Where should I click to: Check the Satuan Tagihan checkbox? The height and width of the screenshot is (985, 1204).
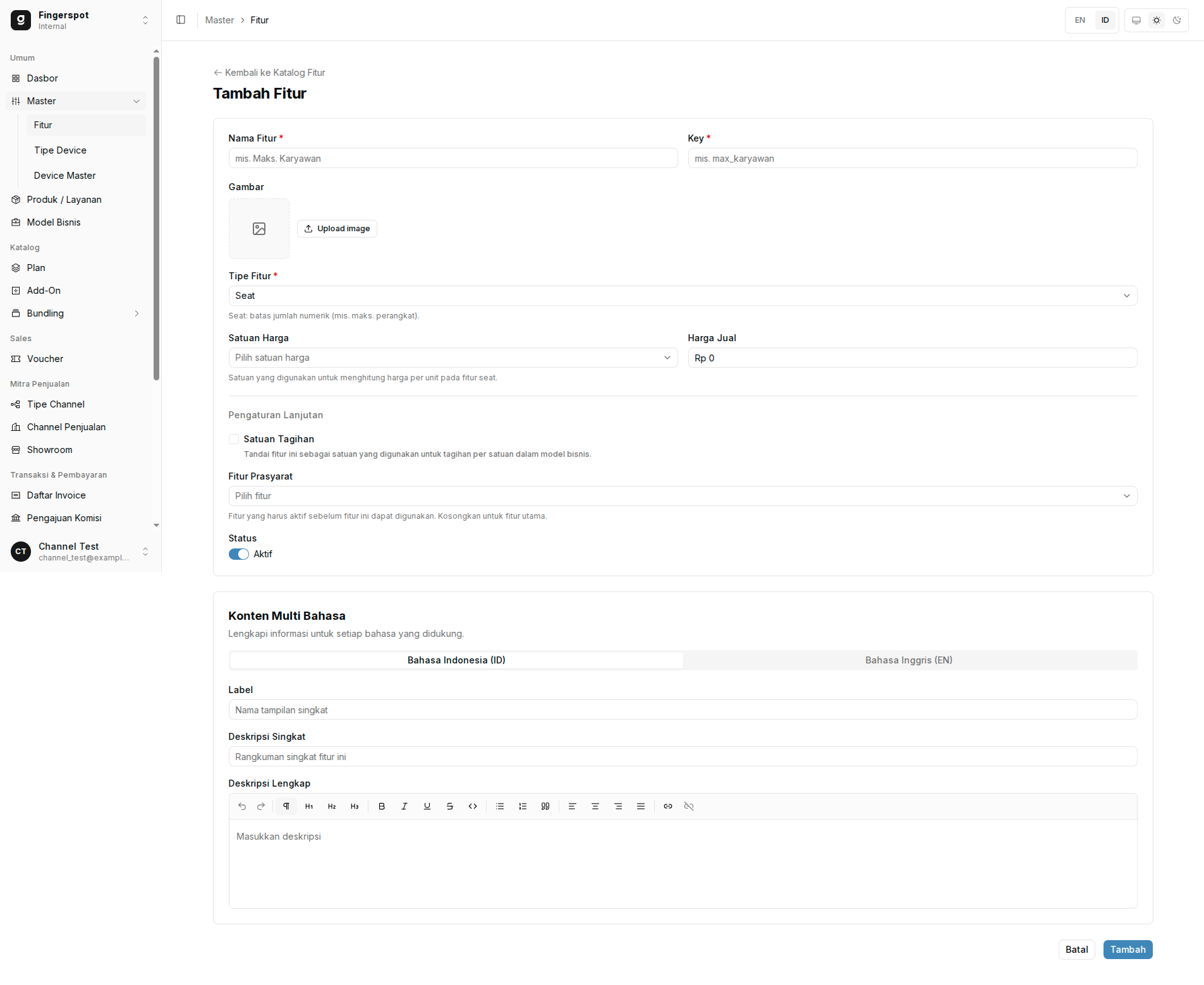pos(234,439)
